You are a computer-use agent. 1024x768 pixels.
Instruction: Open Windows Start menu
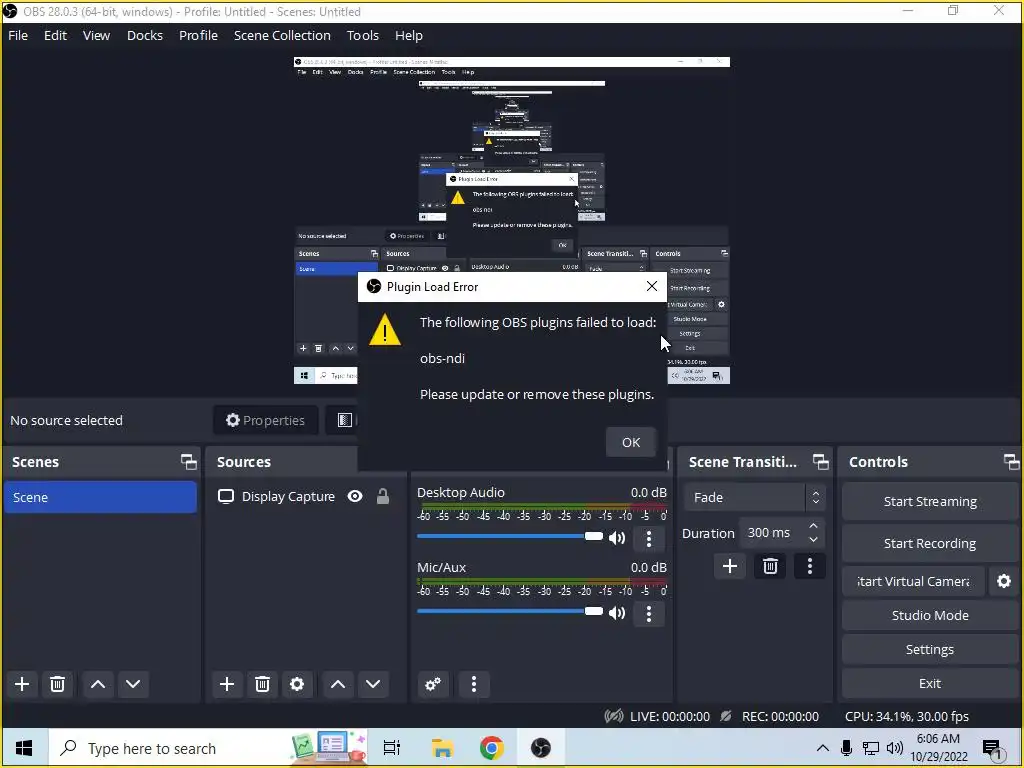click(24, 748)
